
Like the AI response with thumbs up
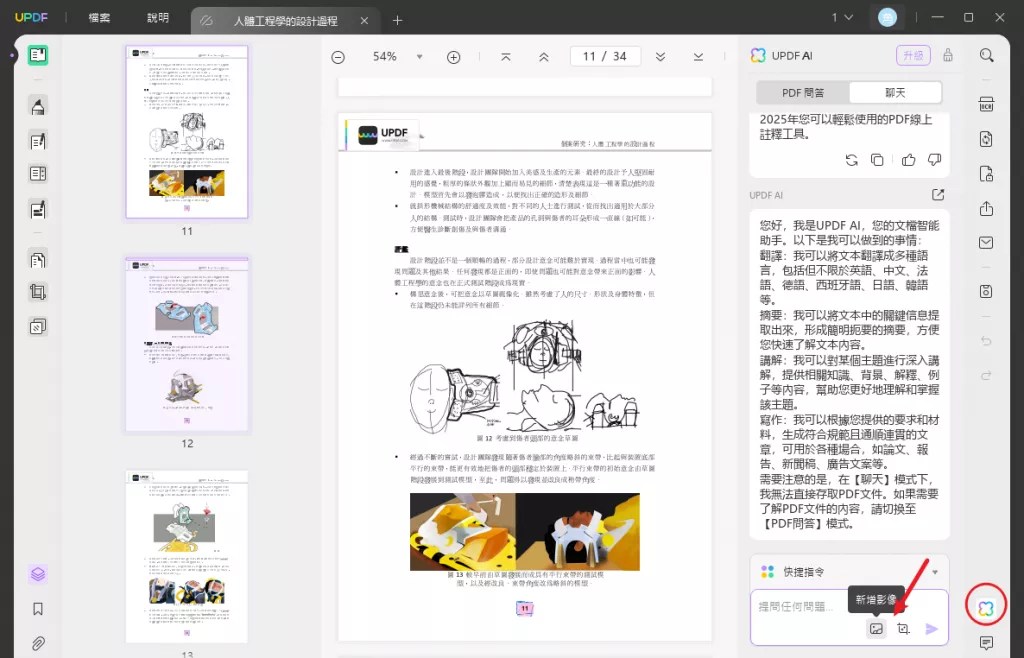(908, 160)
